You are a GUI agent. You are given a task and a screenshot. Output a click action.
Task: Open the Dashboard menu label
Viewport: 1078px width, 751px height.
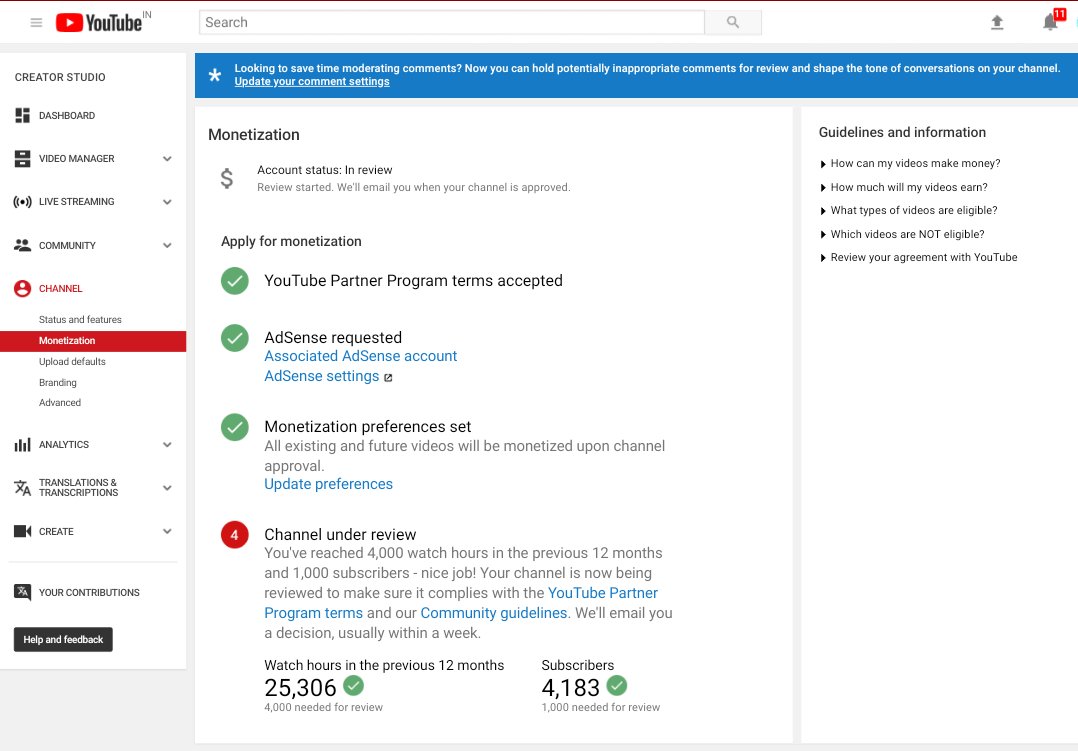coord(67,116)
